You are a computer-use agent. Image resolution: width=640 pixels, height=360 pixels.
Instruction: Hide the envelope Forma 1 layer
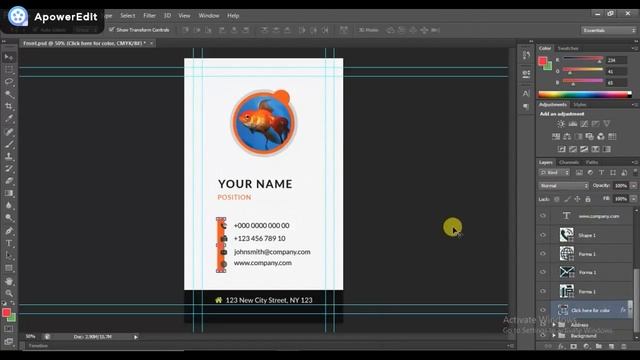pos(543,272)
